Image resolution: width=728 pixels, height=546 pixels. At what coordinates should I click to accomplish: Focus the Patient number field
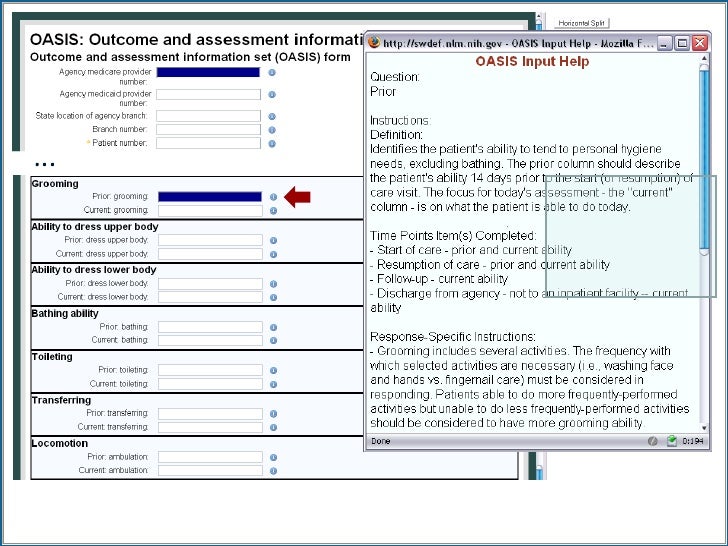pos(208,143)
